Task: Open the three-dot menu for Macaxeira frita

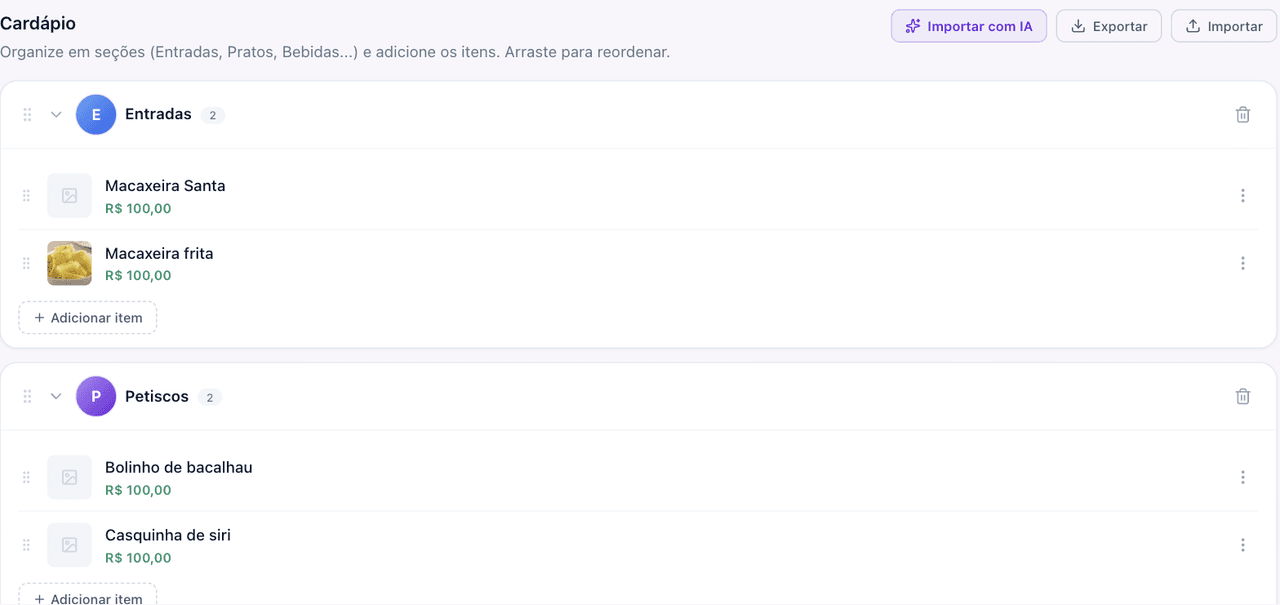Action: [1243, 263]
